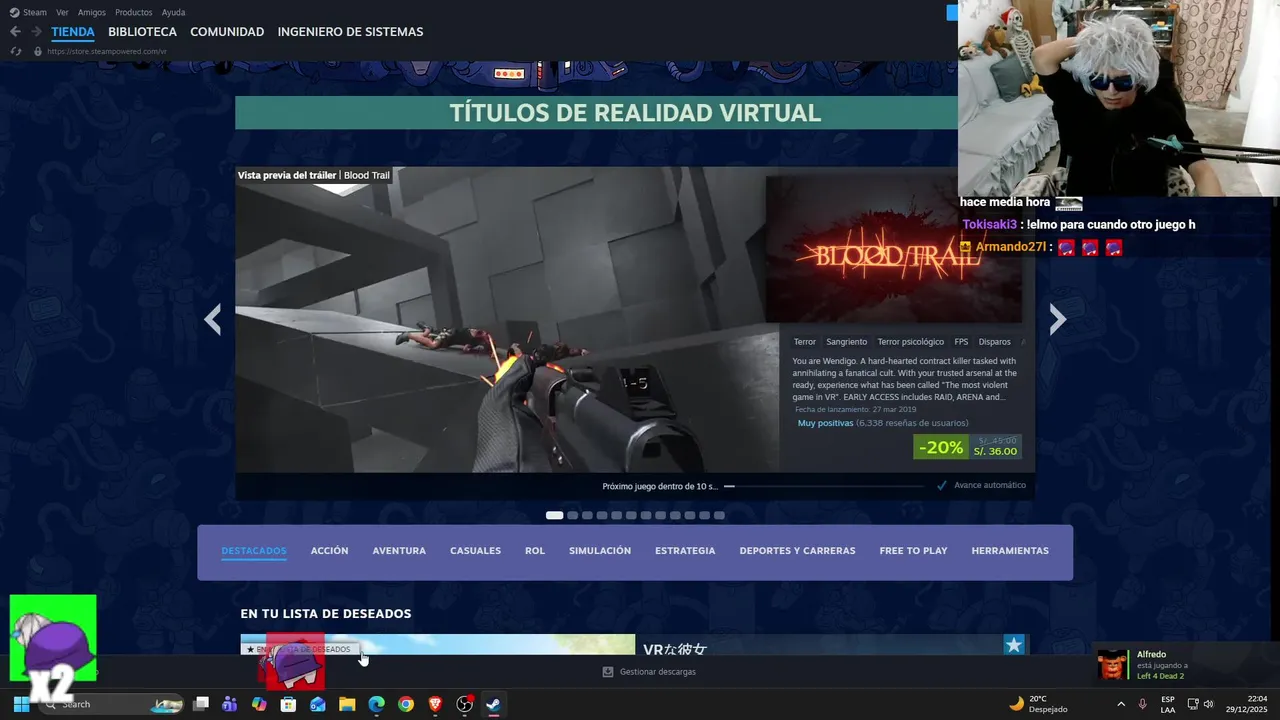This screenshot has height=720, width=1280.
Task: Select the SIMULACIÓN category tab
Action: point(600,551)
